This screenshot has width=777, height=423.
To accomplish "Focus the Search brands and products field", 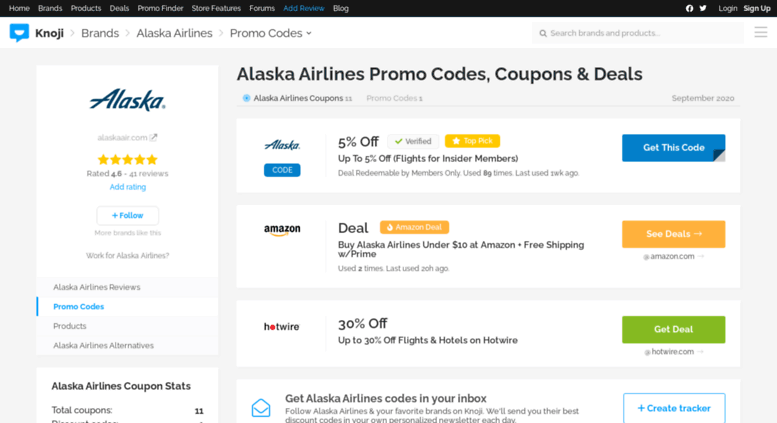I will [x=638, y=33].
